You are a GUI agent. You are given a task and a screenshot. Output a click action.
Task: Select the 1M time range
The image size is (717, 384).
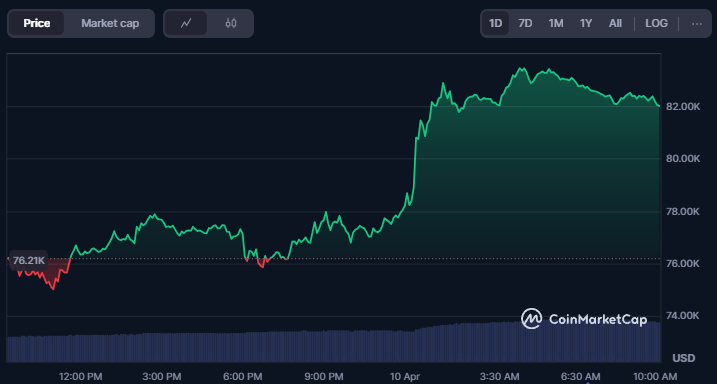pos(556,23)
